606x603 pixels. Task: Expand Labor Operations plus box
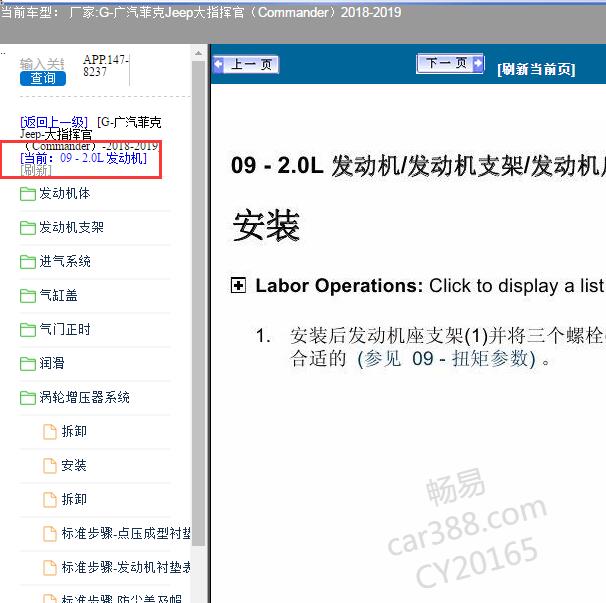coord(238,286)
